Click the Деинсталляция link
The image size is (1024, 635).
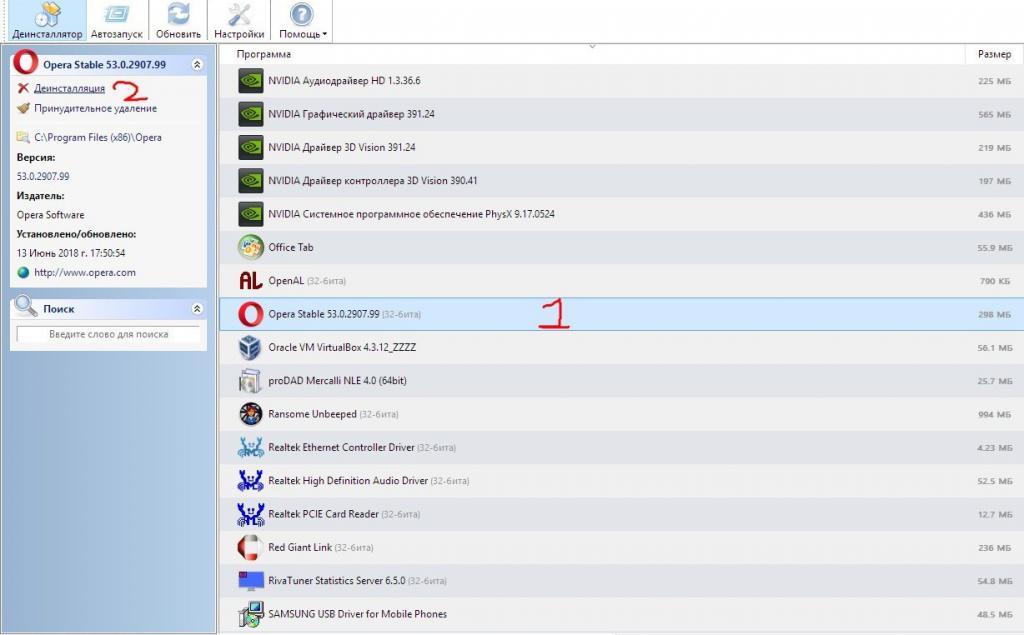(x=69, y=88)
